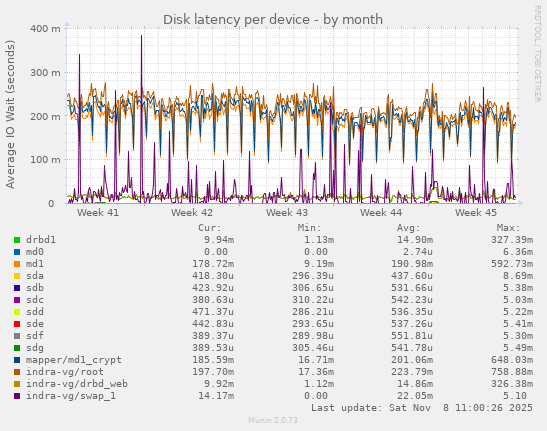The image size is (547, 431).
Task: Click the '300 m' y-axis tick label
Action: pos(45,73)
